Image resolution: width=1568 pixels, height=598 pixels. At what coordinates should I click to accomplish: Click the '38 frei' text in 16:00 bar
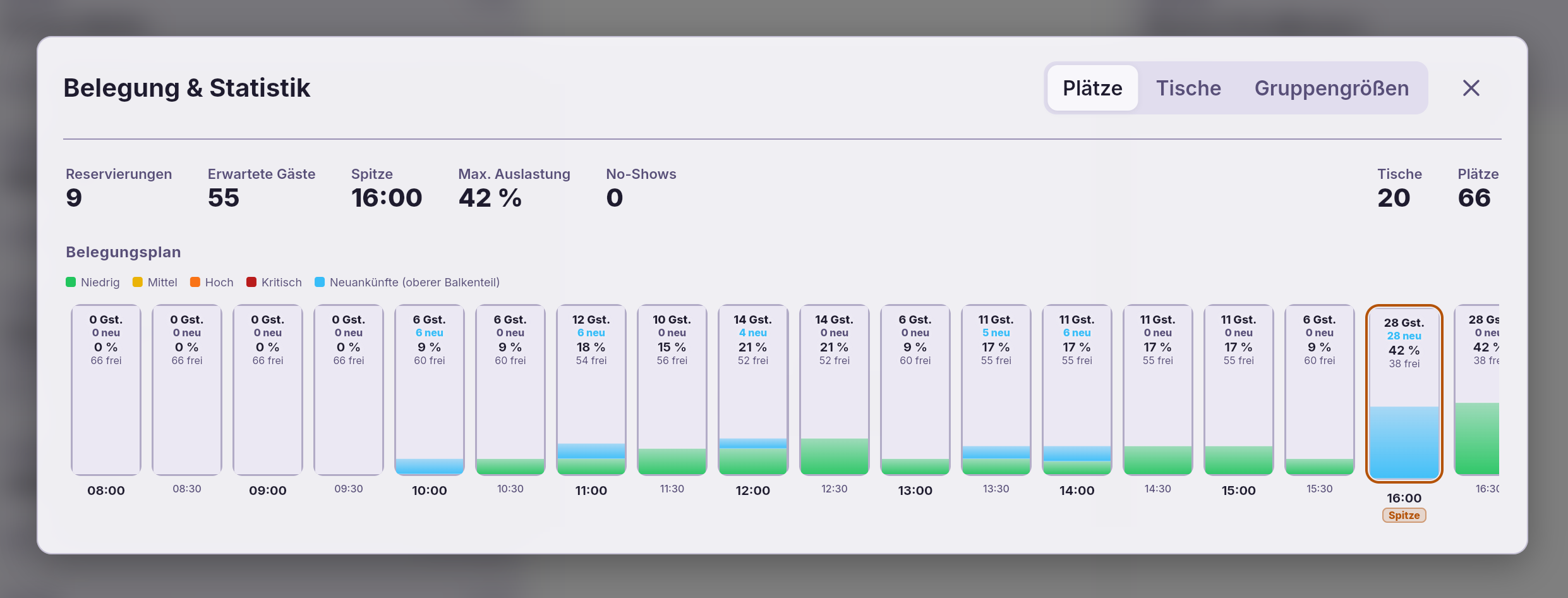tap(1404, 363)
